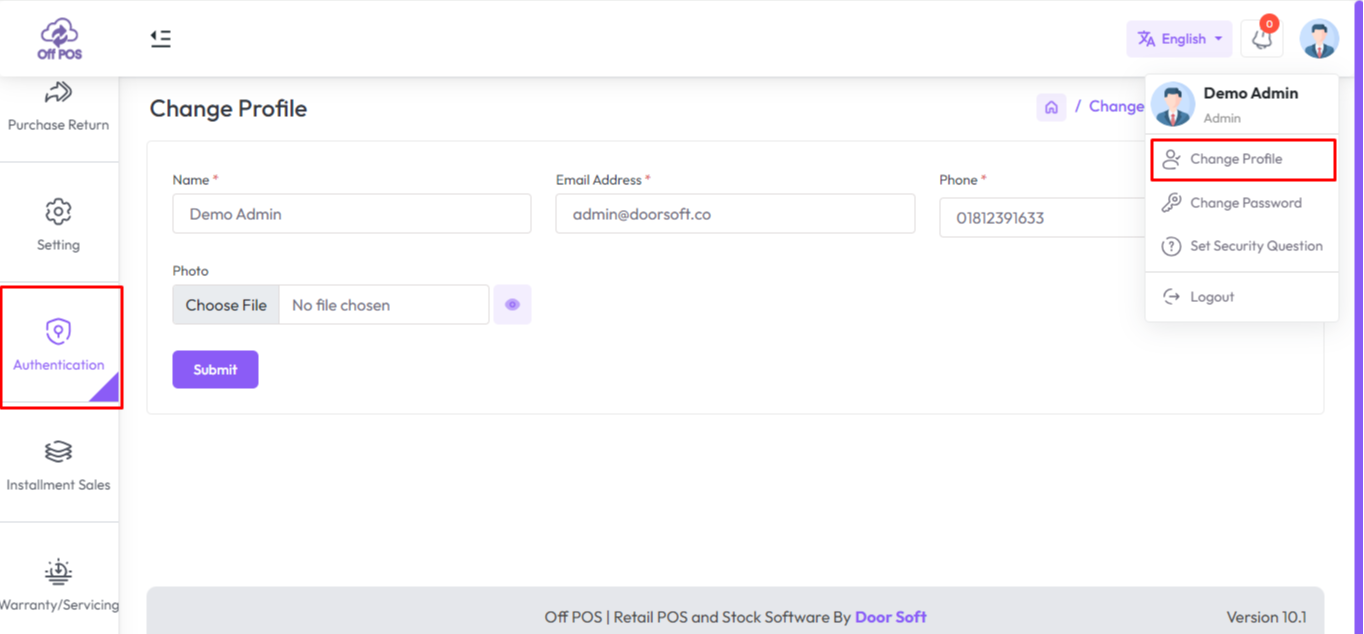The width and height of the screenshot is (1364, 634).
Task: Click the Choose File button
Action: (x=226, y=305)
